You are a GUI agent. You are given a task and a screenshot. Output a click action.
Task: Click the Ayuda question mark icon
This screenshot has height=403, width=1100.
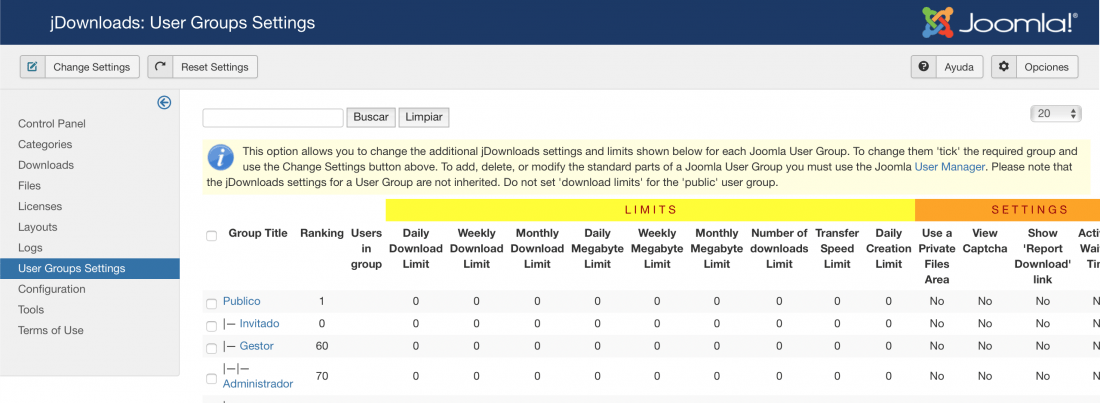[923, 67]
